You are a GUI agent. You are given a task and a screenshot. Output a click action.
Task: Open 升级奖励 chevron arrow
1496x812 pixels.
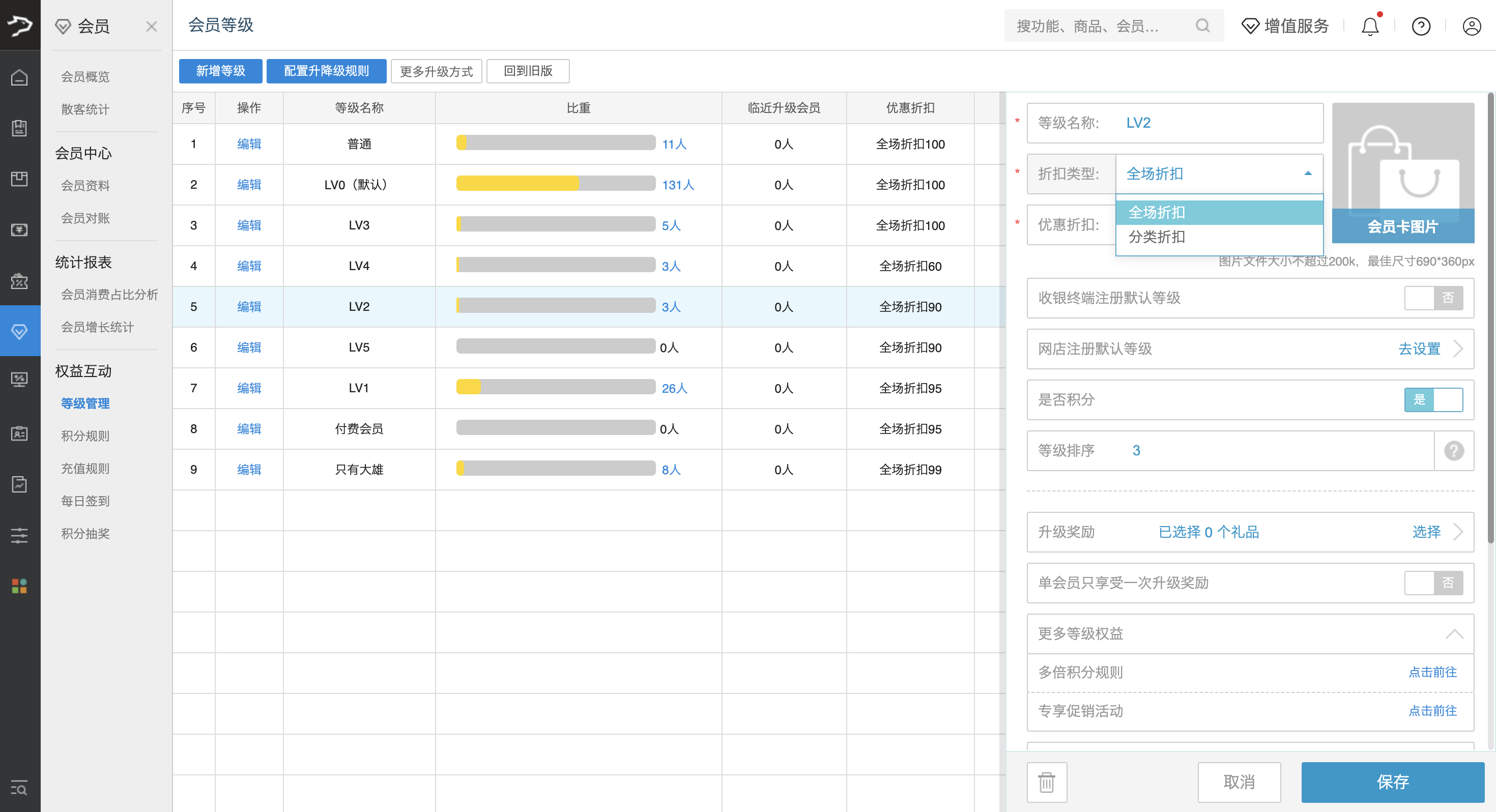(x=1458, y=532)
